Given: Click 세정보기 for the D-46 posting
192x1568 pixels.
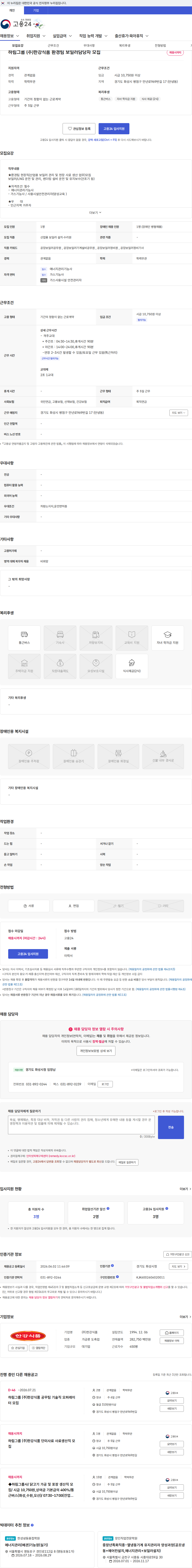Looking at the screenshot, I should 172,1409.
